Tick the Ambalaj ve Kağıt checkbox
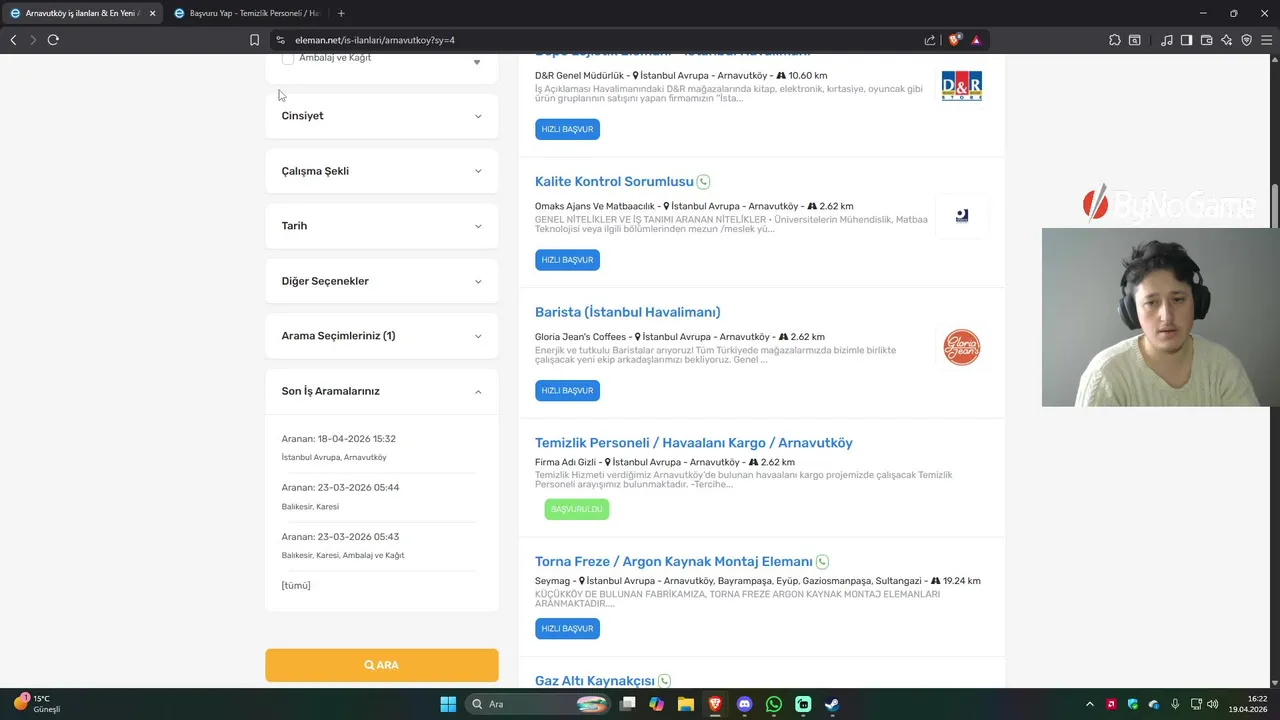1280x720 pixels. (288, 58)
